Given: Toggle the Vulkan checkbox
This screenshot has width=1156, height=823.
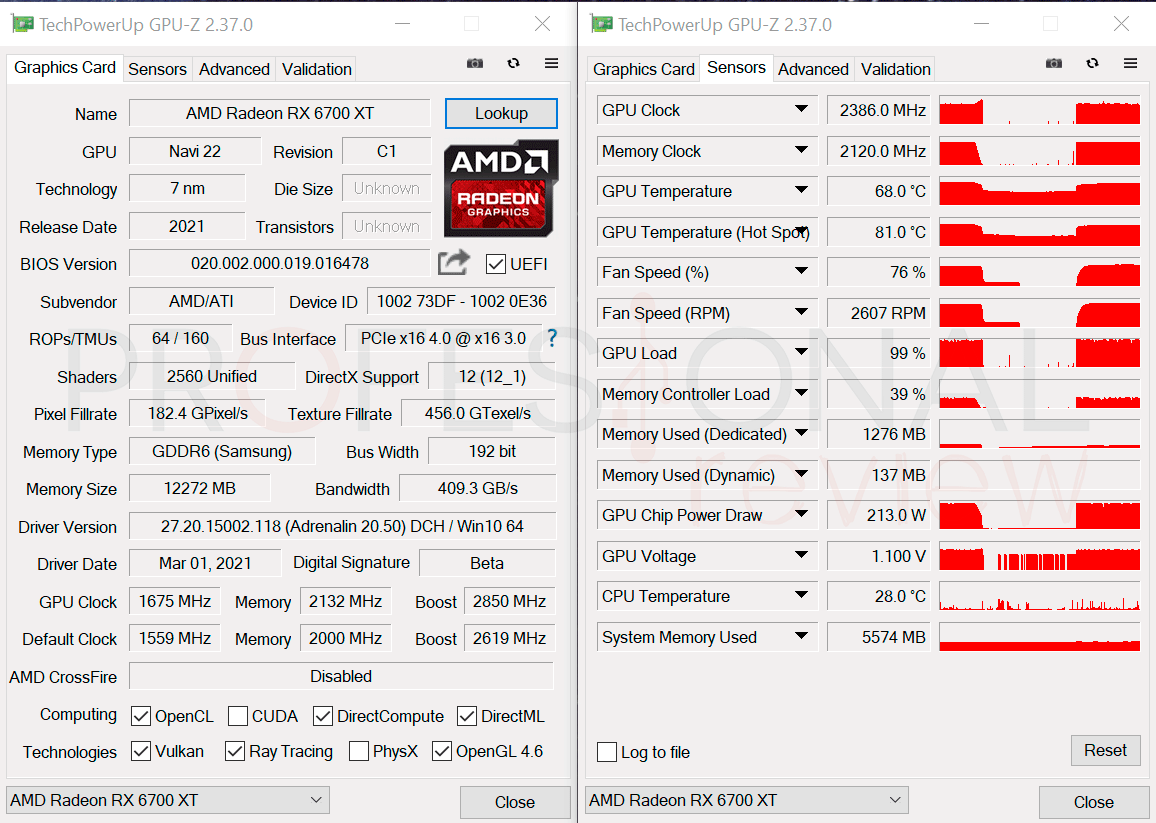Looking at the screenshot, I should (141, 751).
